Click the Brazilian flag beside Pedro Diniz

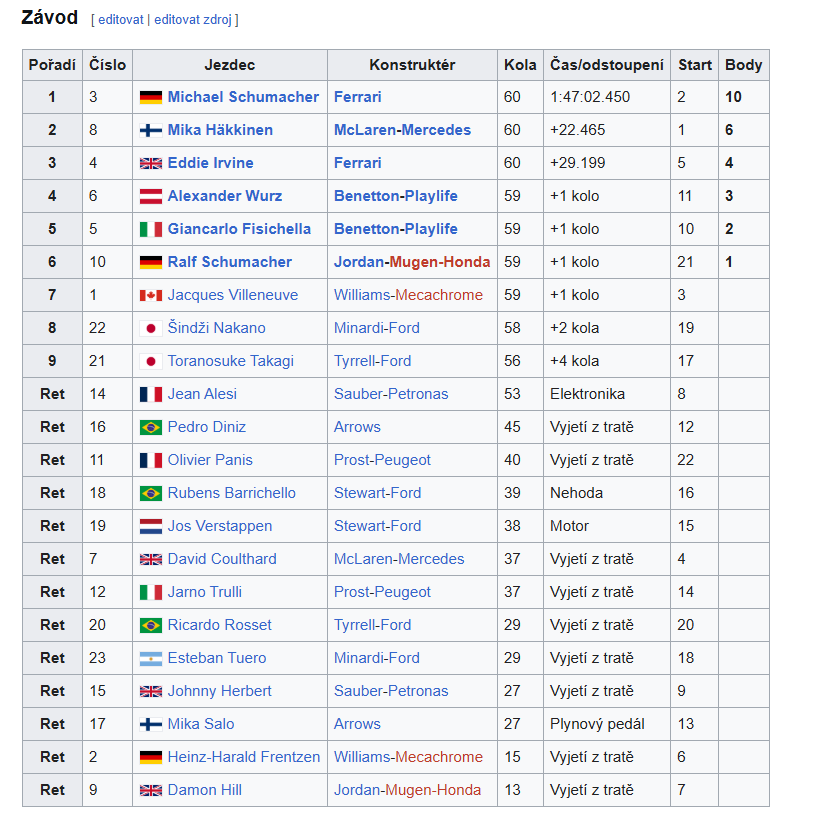(150, 427)
